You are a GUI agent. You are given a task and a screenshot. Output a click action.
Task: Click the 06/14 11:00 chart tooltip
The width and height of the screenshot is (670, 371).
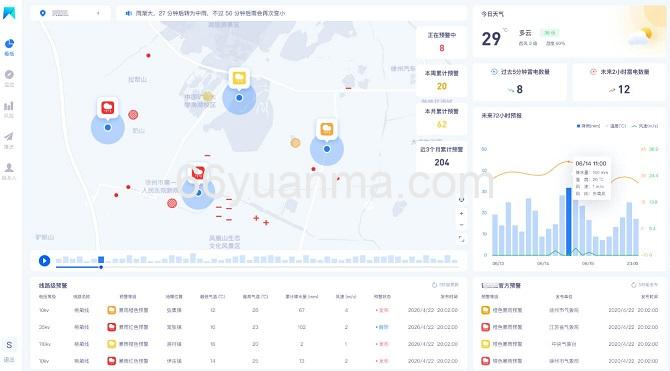click(591, 178)
